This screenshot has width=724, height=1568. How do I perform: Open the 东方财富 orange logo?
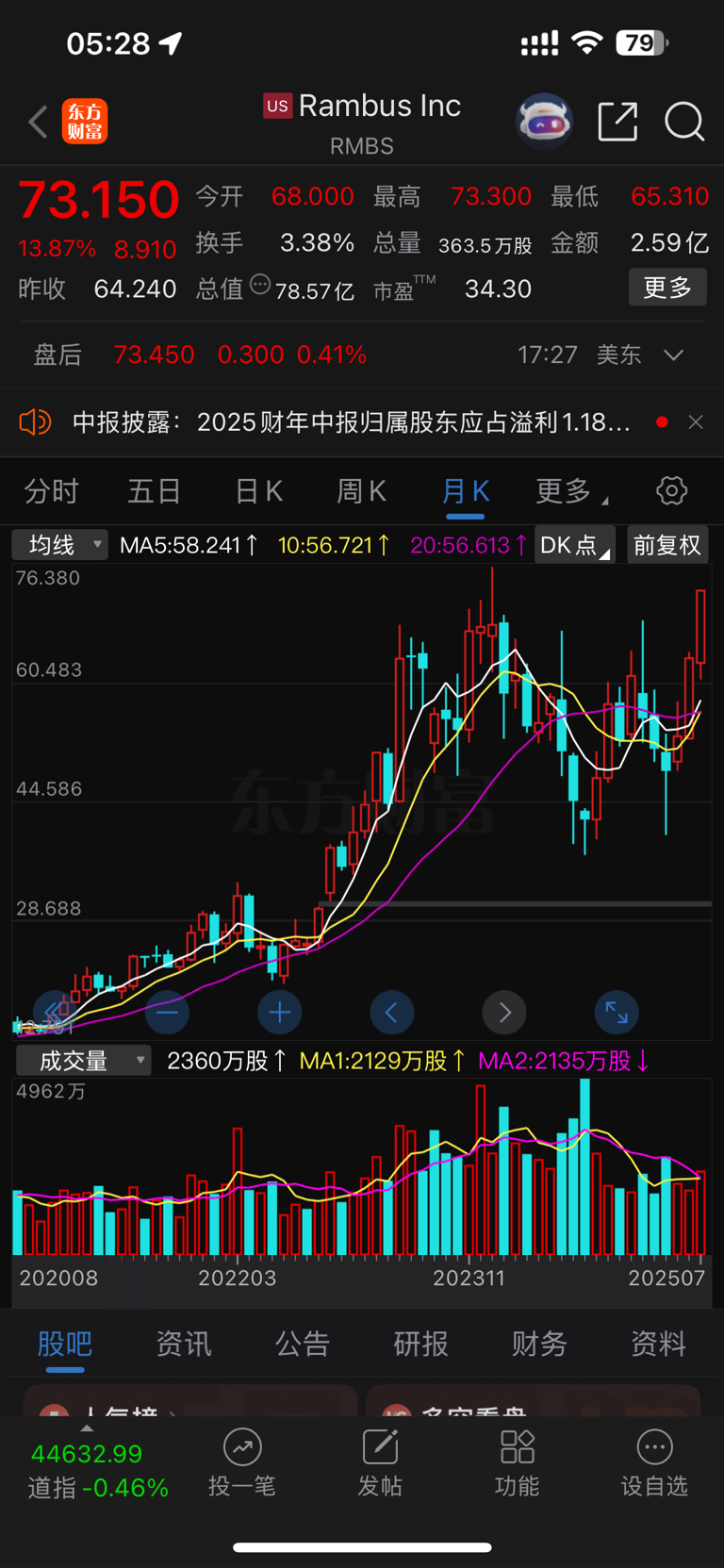tap(85, 122)
